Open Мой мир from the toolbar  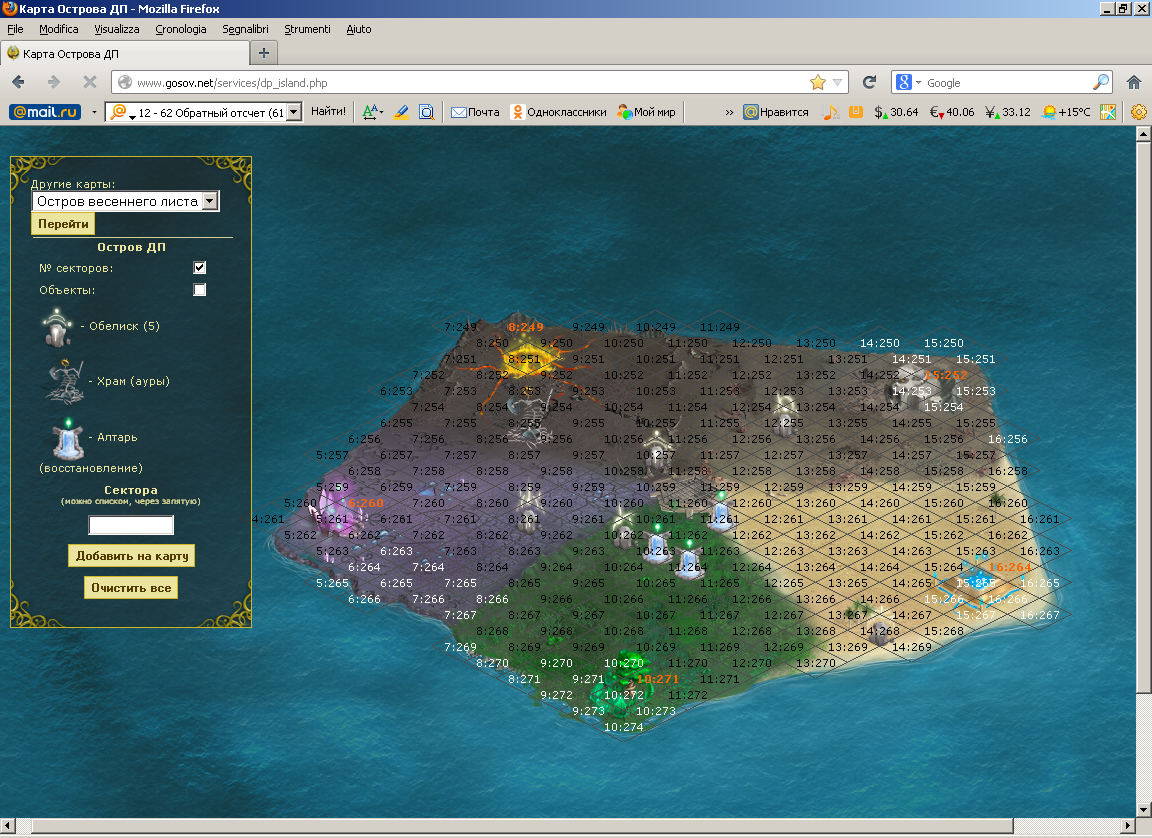coord(647,112)
